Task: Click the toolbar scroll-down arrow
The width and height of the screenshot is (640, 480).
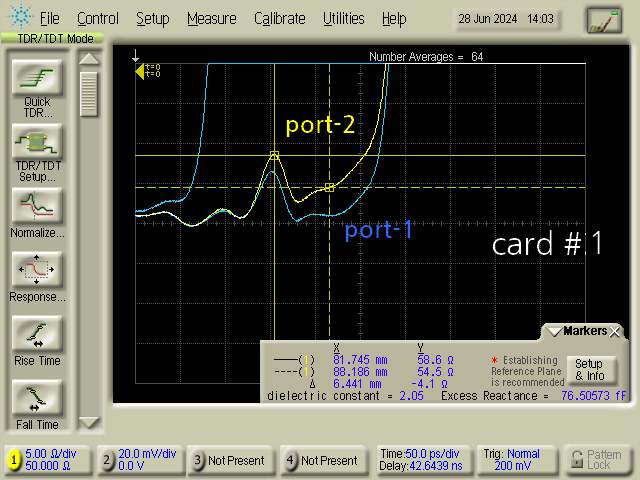Action: [x=89, y=422]
